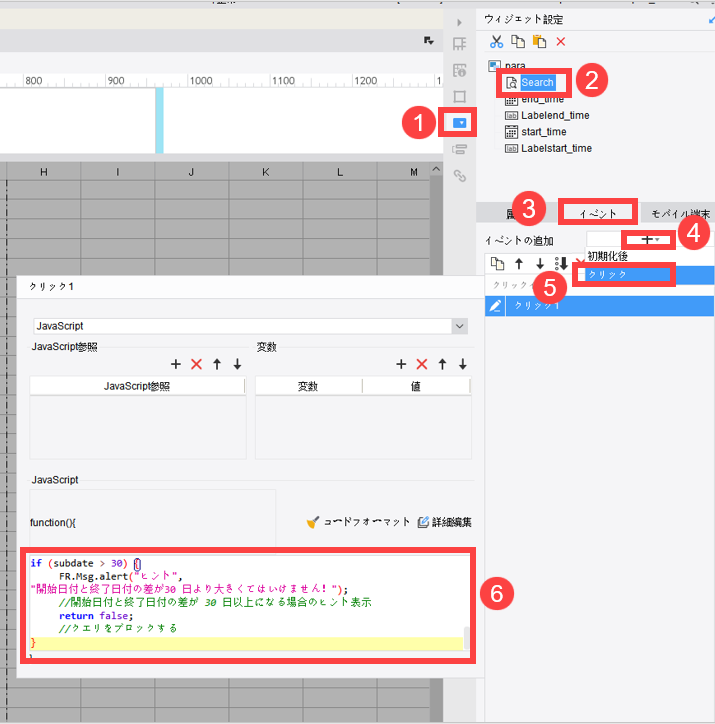Click column J header in grid
Screen dimensions: 715x724
click(x=192, y=172)
